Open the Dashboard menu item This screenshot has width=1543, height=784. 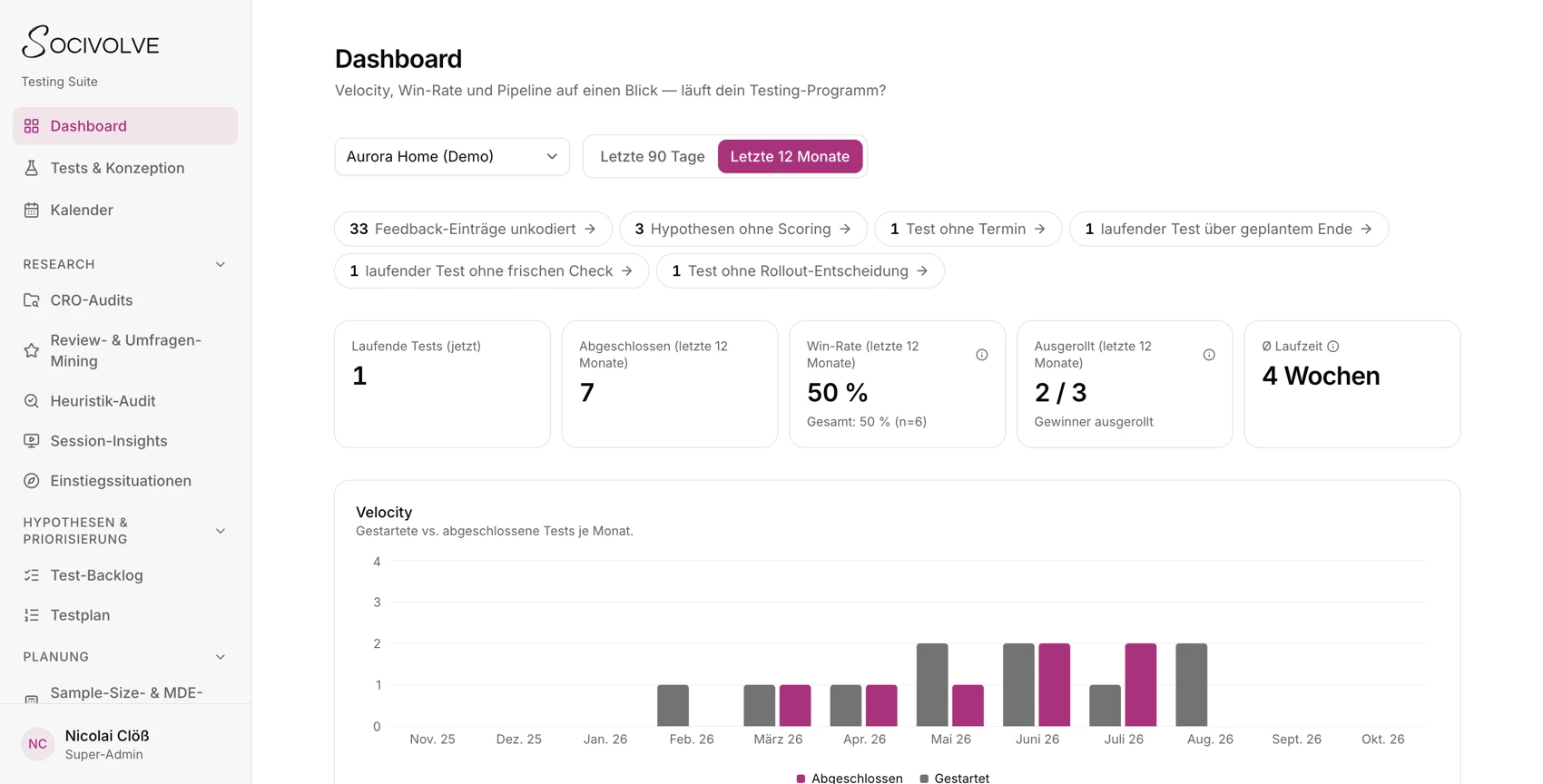click(125, 126)
